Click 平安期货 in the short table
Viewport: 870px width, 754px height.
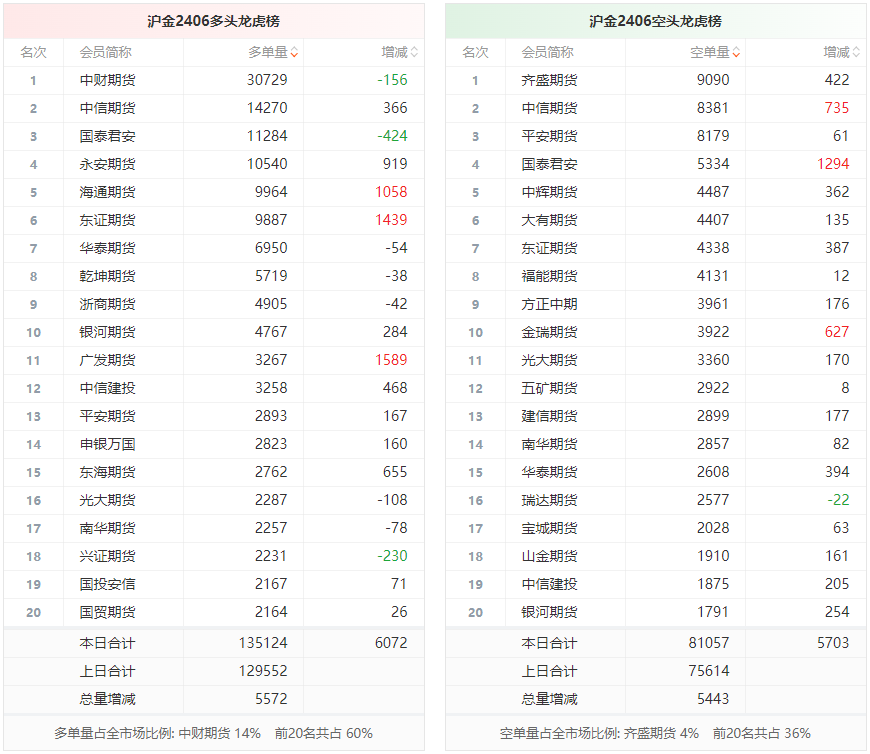[x=549, y=136]
